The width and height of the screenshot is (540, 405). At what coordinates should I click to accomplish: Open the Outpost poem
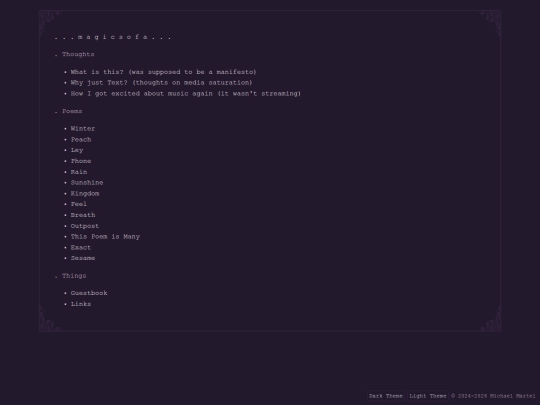pos(85,226)
